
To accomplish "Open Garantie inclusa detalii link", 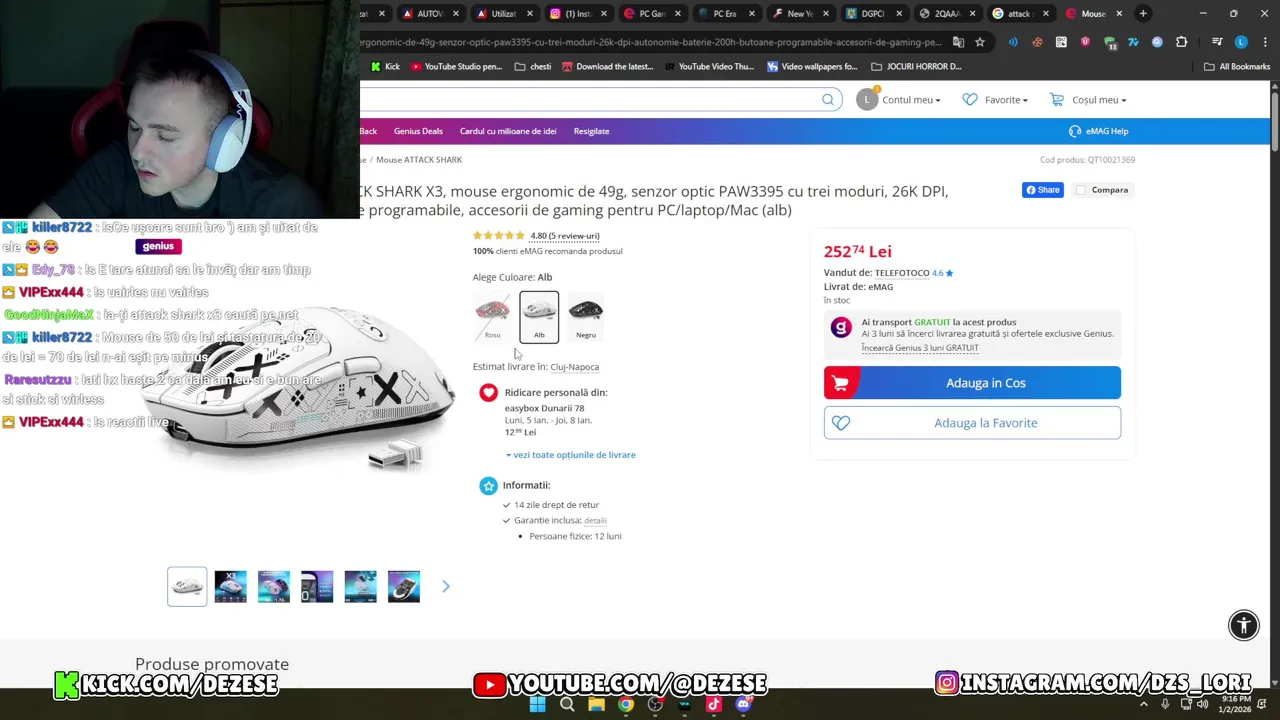I will point(595,521).
